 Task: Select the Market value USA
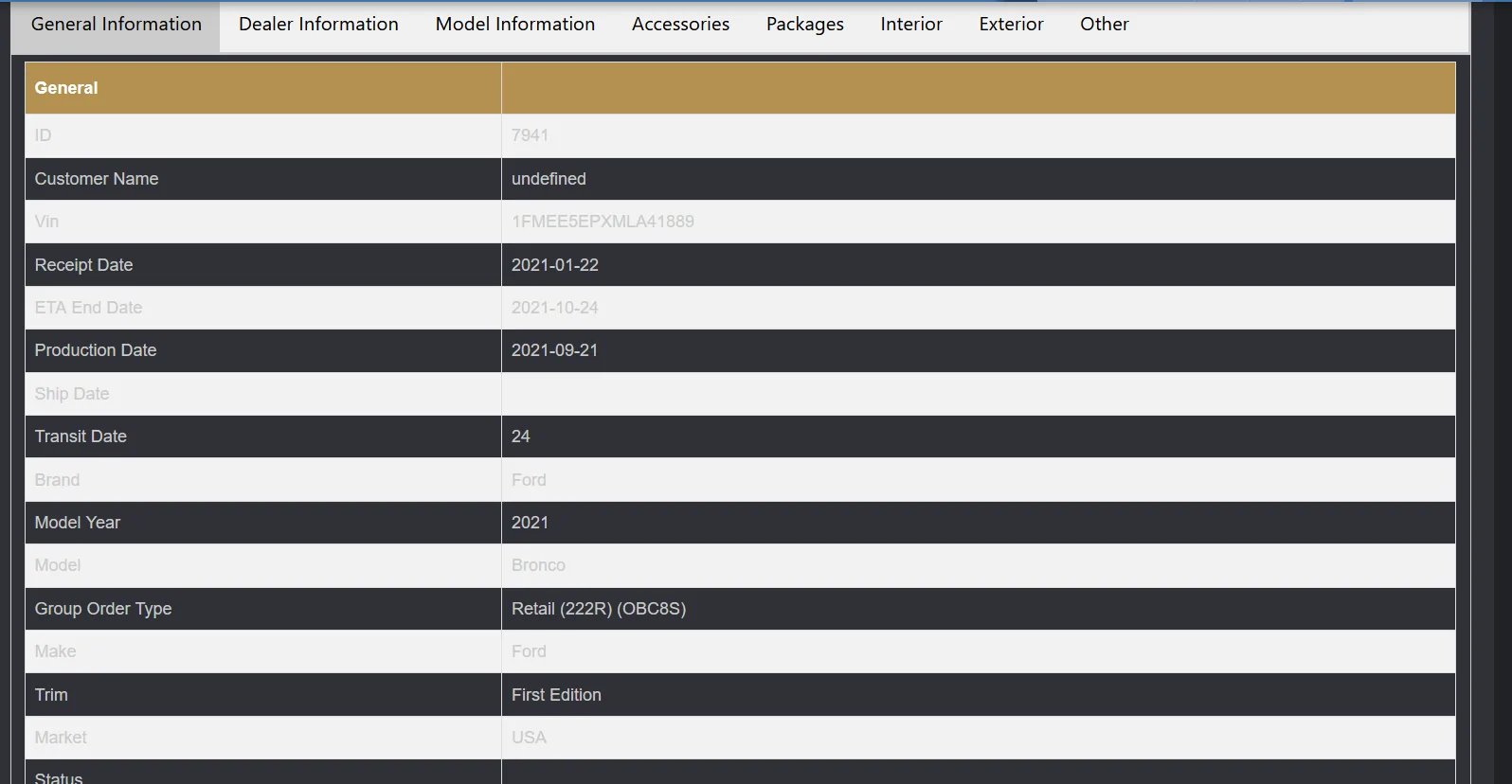click(x=529, y=738)
